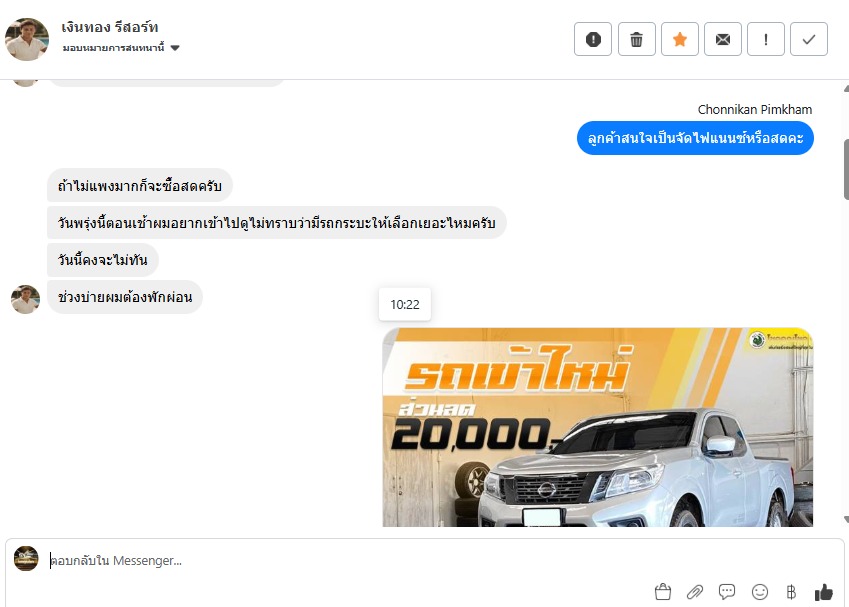The height and width of the screenshot is (607, 849).
Task: Mark conversation done with the checkmark button
Action: [808, 39]
